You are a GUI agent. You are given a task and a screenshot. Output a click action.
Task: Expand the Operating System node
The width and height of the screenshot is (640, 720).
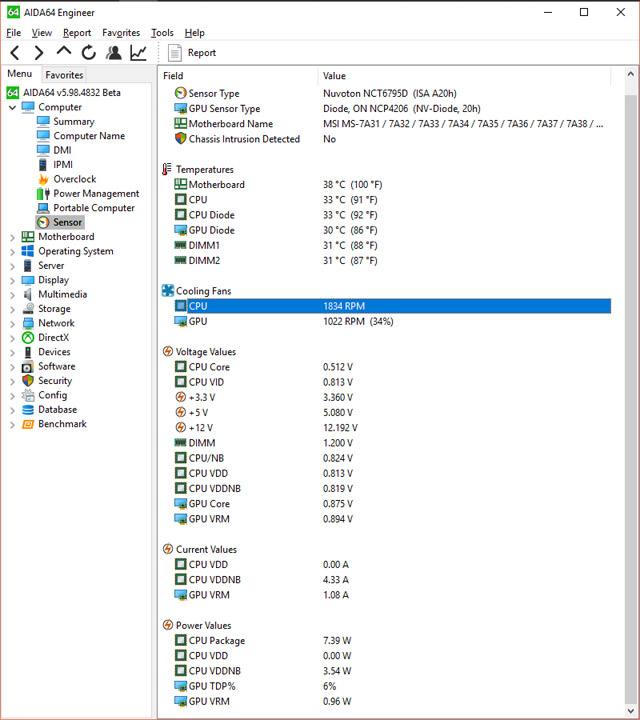[12, 252]
